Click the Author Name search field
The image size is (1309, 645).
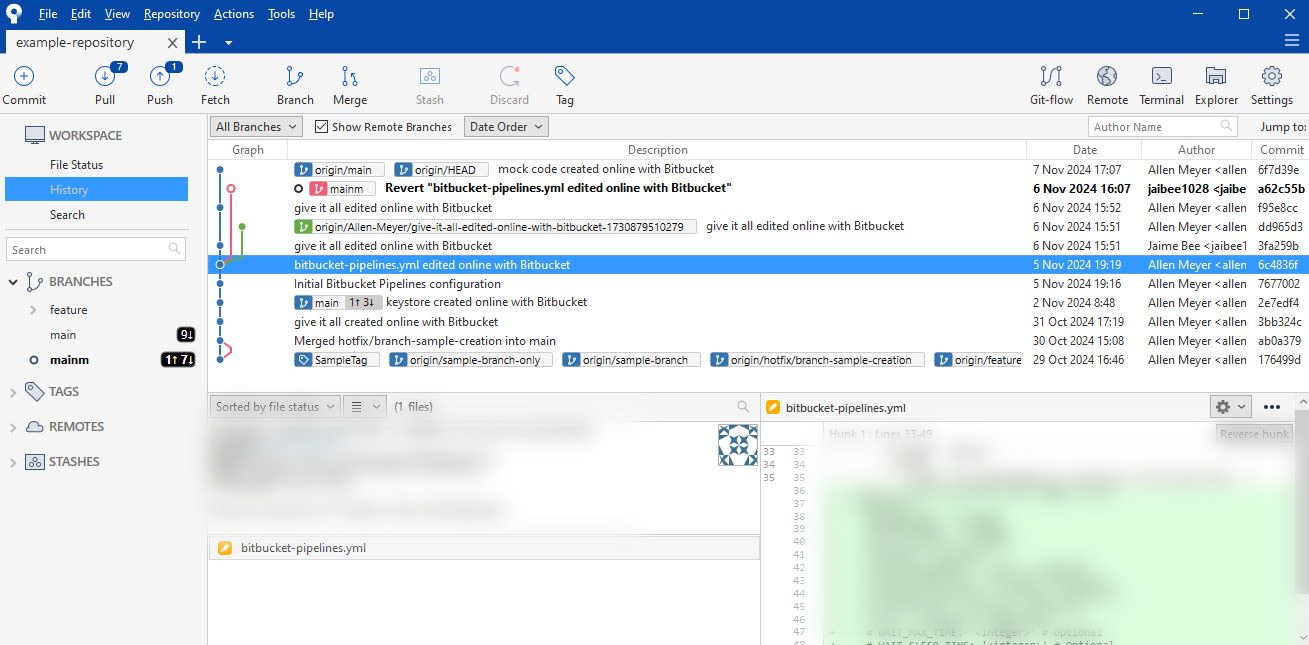1155,127
